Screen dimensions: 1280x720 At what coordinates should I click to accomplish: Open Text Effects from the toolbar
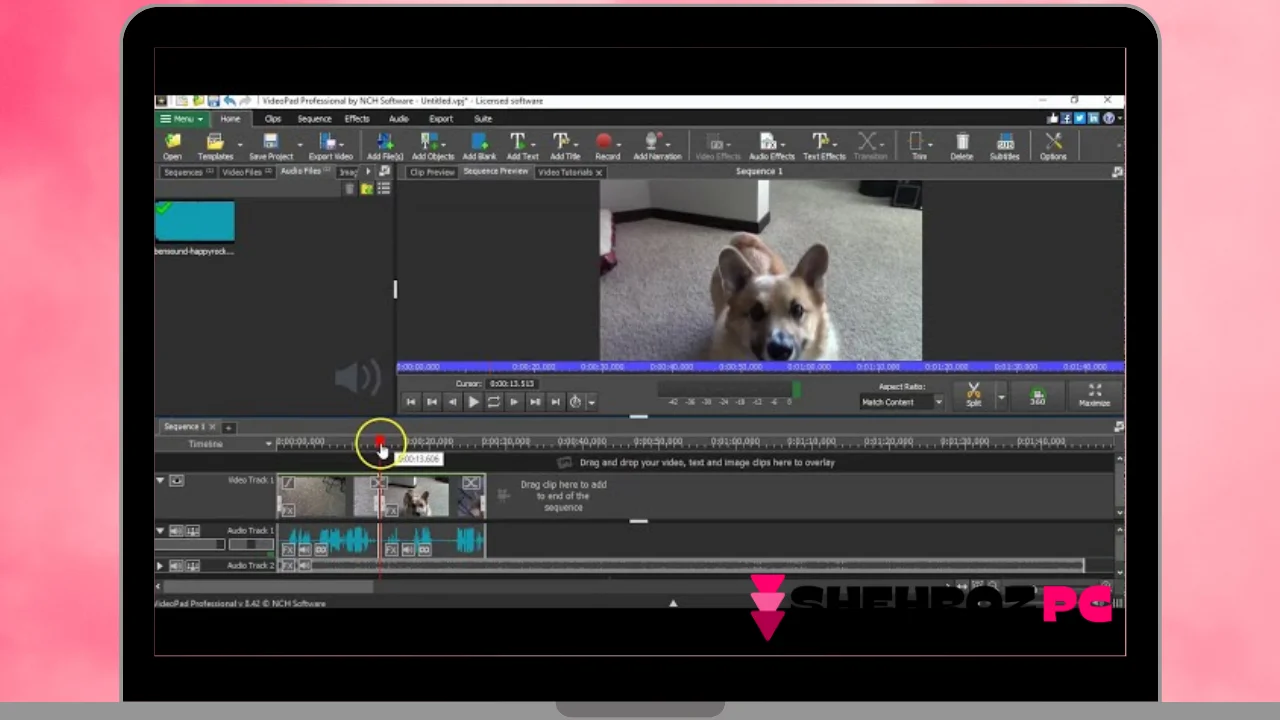824,146
